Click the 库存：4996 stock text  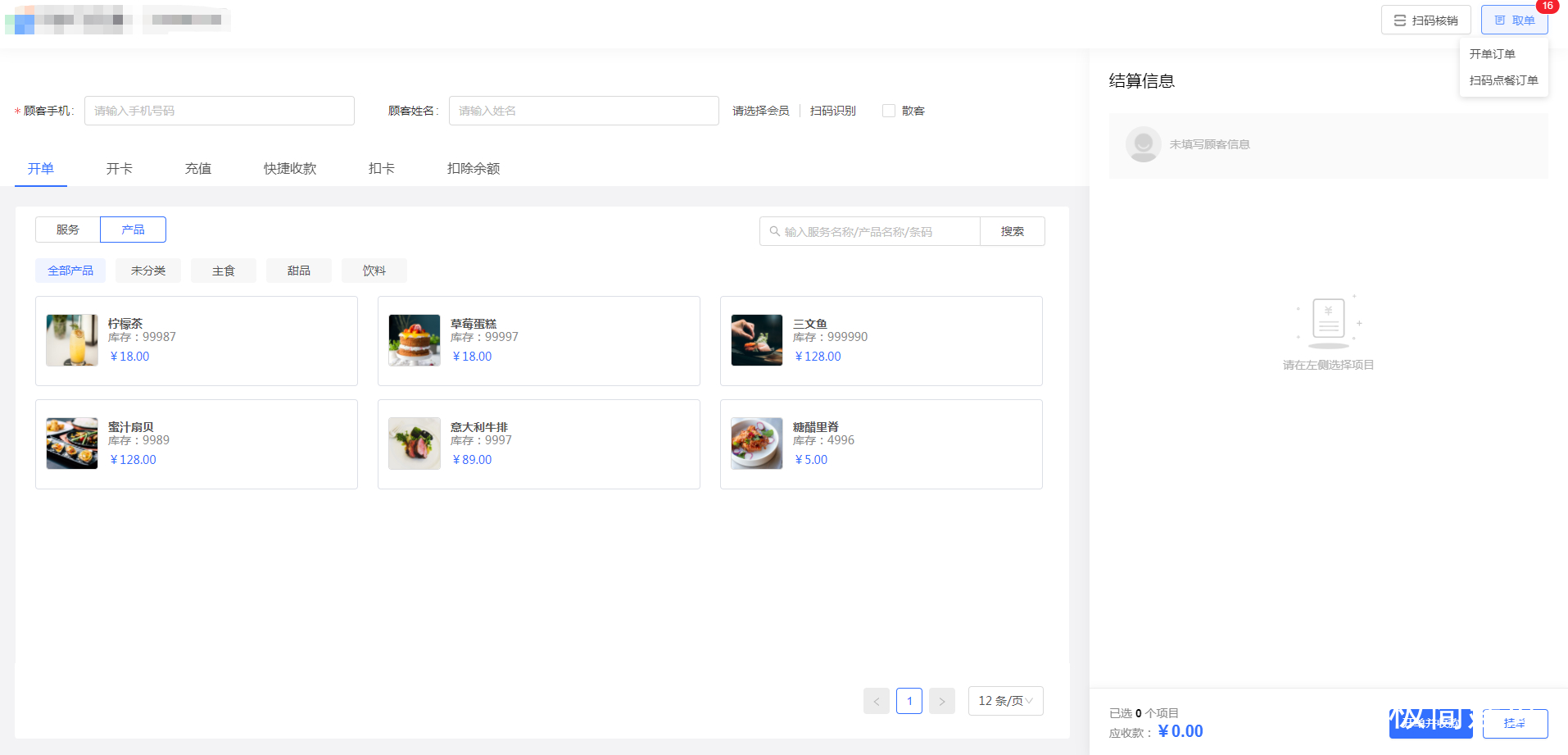tap(823, 440)
